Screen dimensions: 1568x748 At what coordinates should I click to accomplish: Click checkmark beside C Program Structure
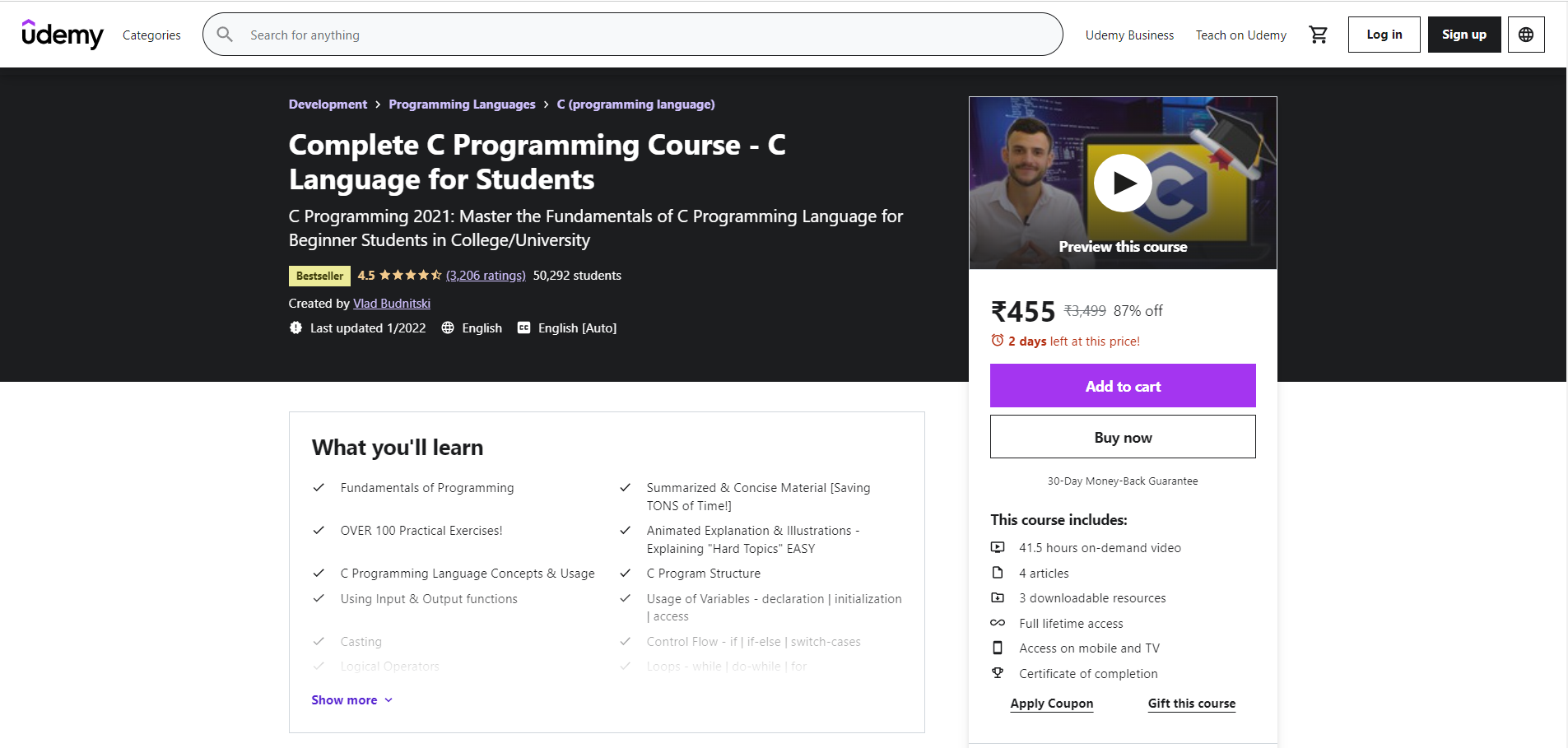pos(626,573)
